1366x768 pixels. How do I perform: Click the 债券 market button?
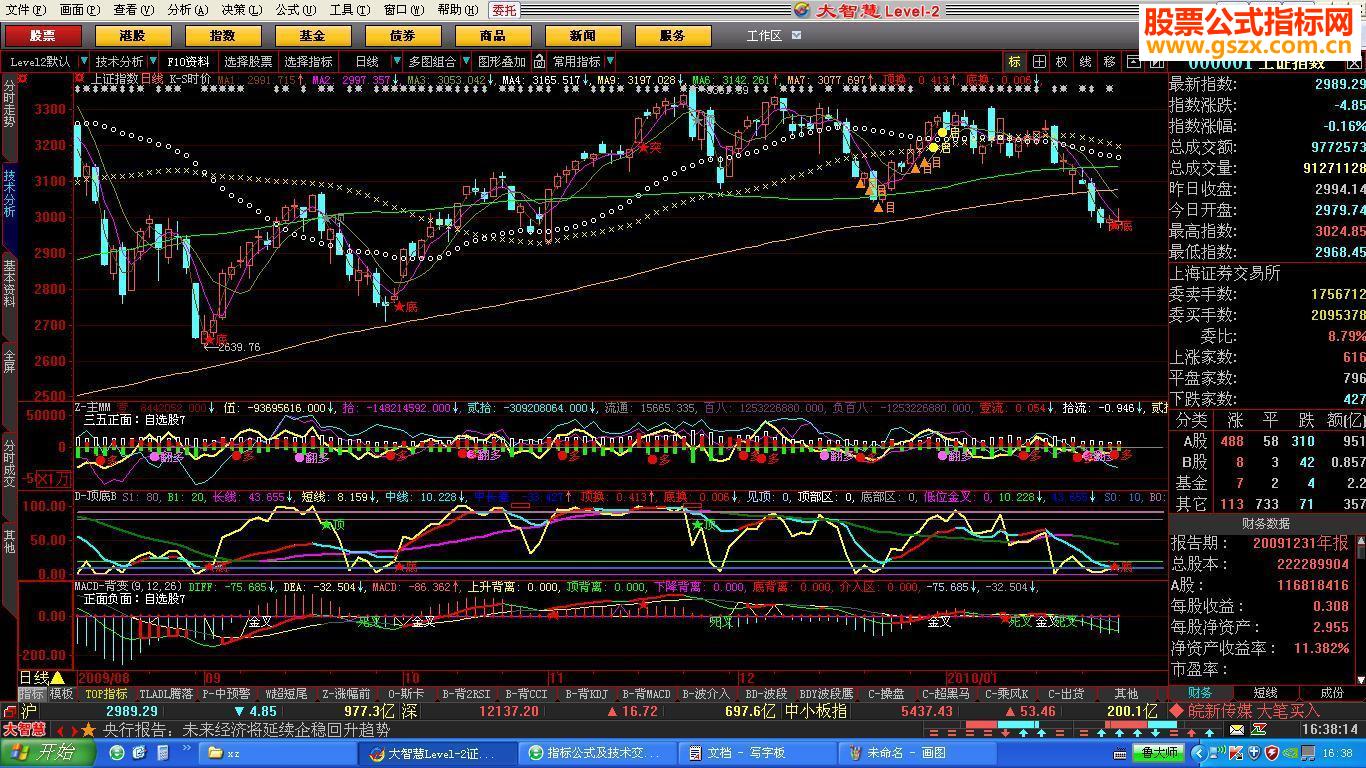tap(402, 36)
